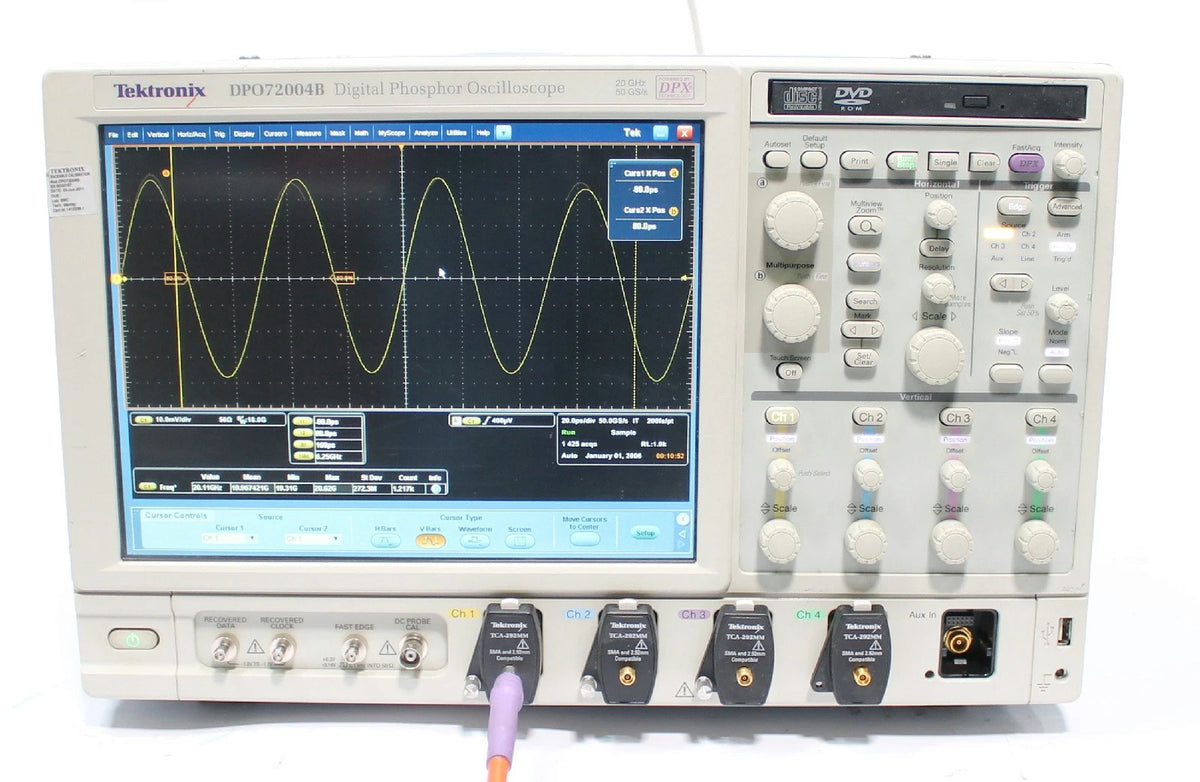Push the Single acquisition button
Image resolution: width=1200 pixels, height=782 pixels.
tap(944, 161)
